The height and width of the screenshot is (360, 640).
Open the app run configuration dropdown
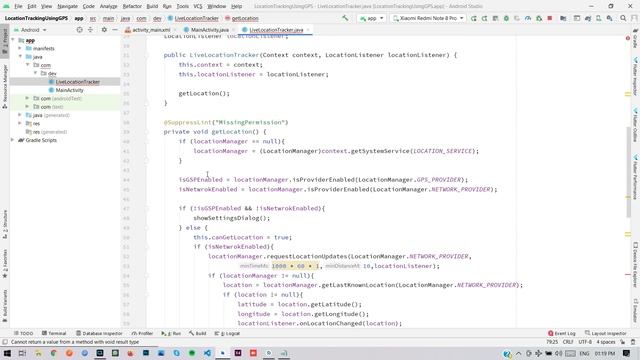[x=371, y=18]
